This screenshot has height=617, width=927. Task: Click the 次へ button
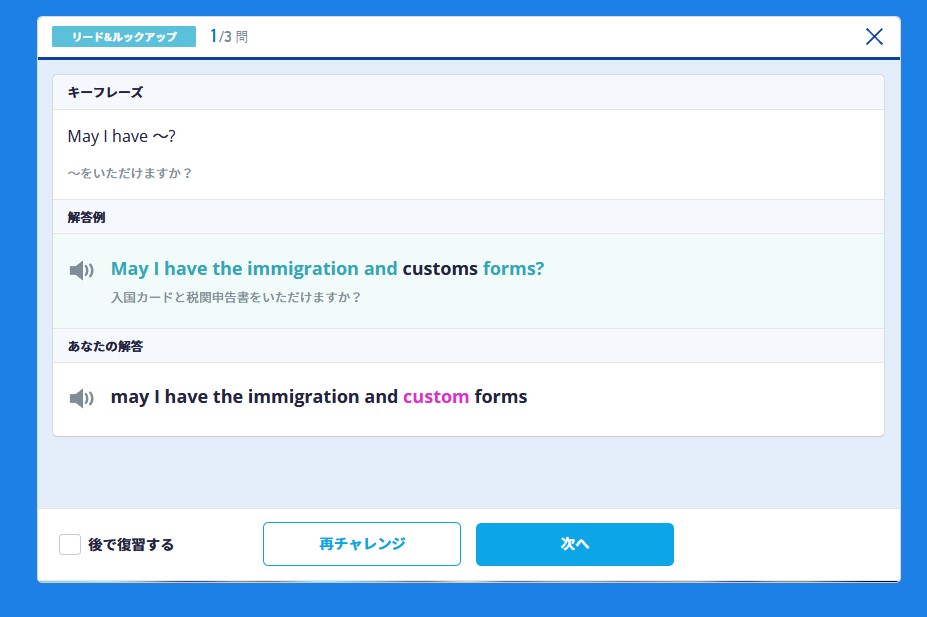[x=575, y=544]
